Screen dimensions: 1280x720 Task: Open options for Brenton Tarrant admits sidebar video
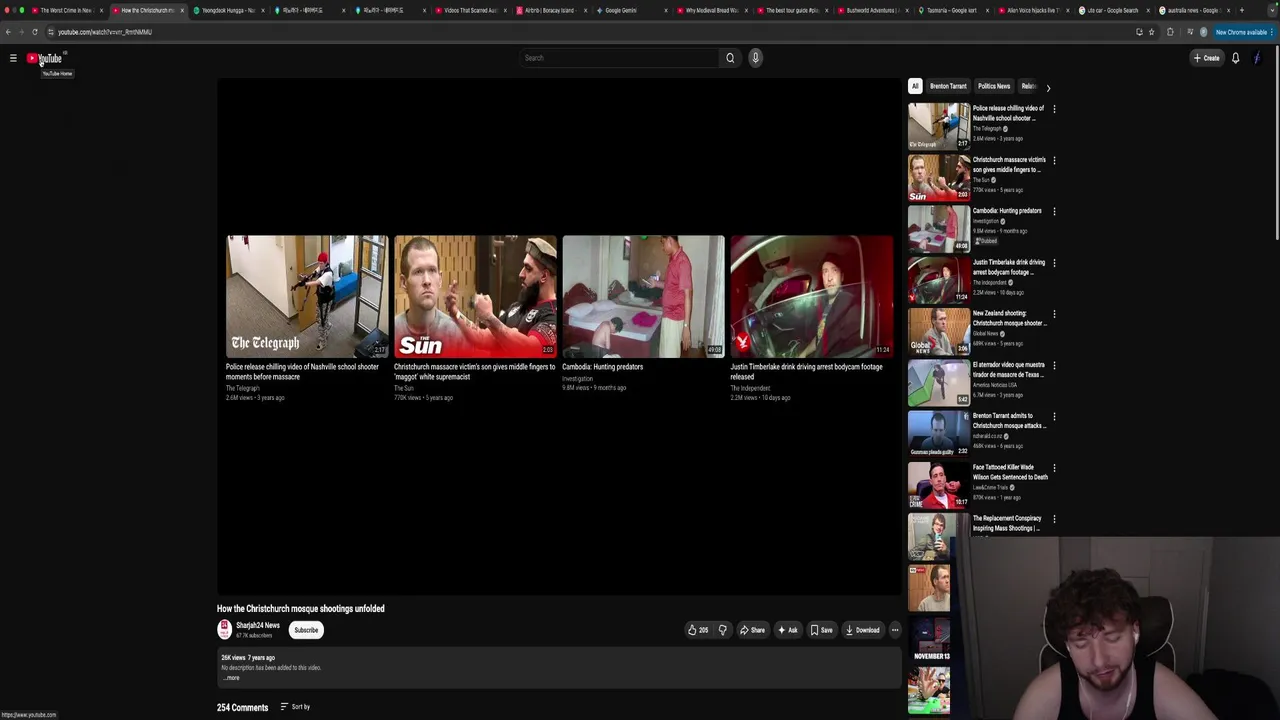click(x=1054, y=416)
